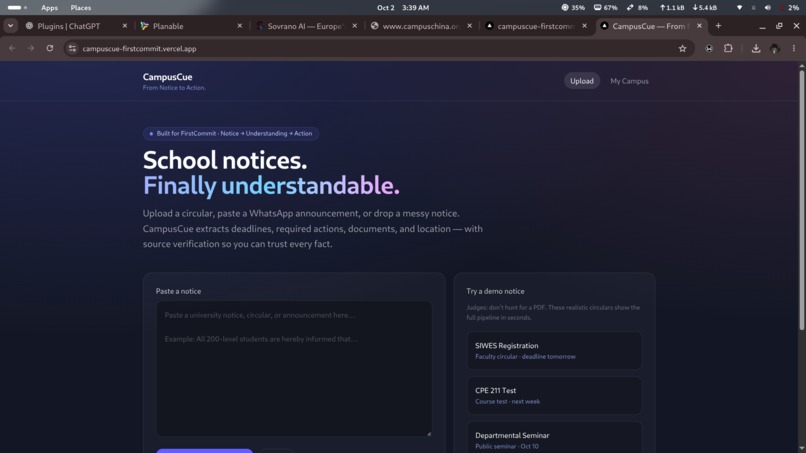Go forward using the forward arrow
The image size is (806, 453).
pos(31,48)
